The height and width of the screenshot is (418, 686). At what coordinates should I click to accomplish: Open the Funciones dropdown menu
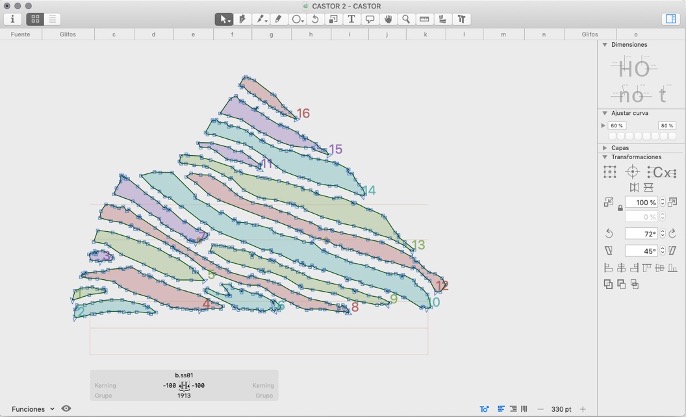(33, 408)
